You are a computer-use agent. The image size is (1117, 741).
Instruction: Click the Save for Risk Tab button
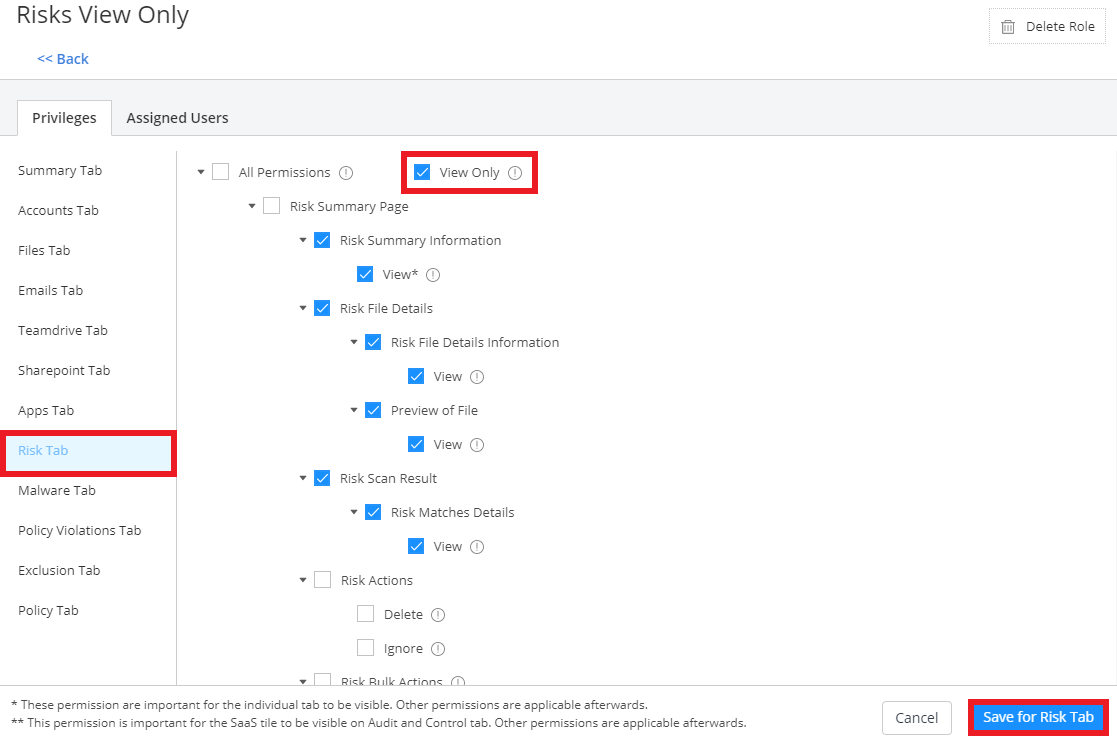[1039, 717]
